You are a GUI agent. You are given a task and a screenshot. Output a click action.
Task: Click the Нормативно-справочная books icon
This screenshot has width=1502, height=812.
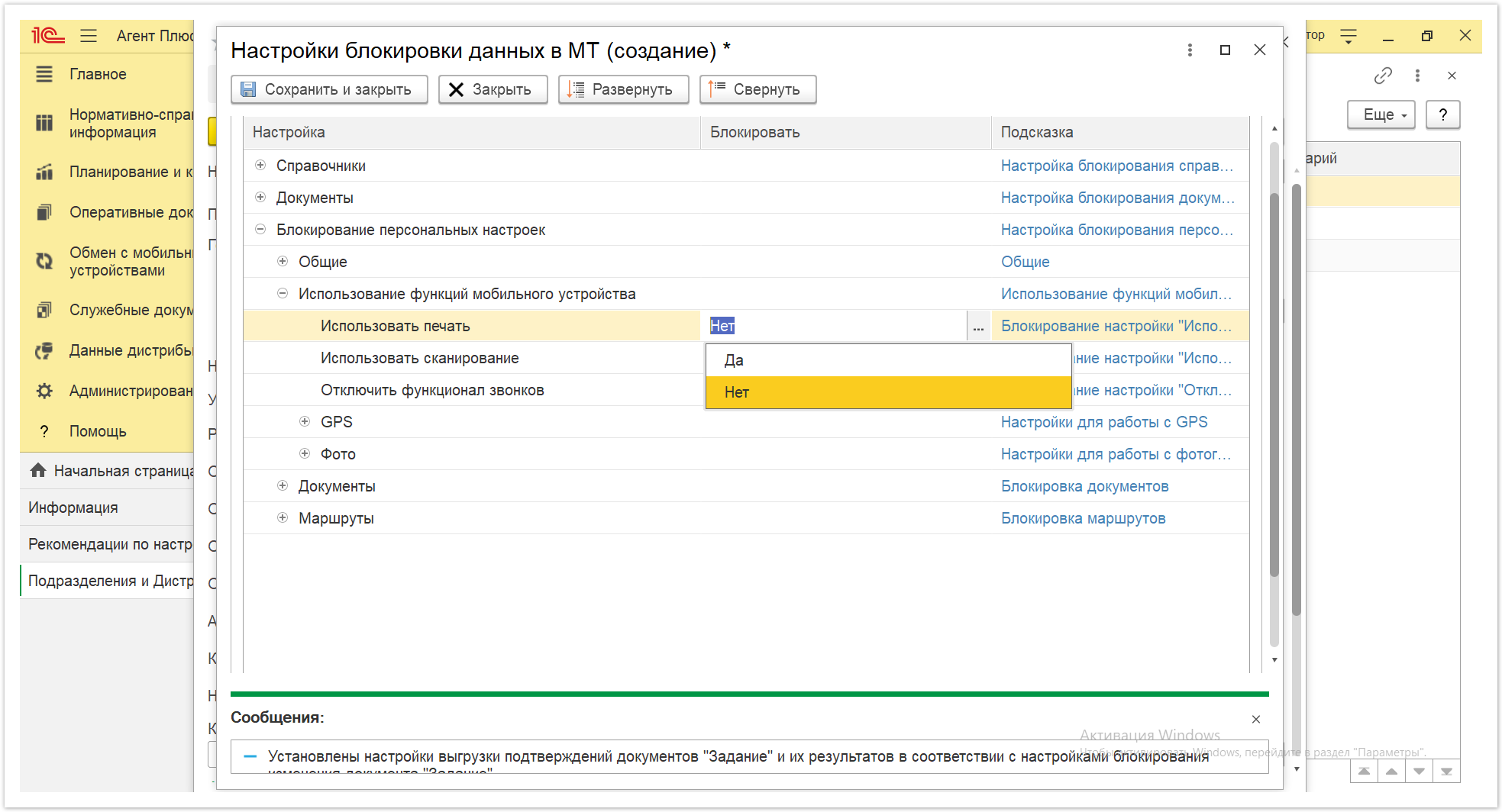44,123
